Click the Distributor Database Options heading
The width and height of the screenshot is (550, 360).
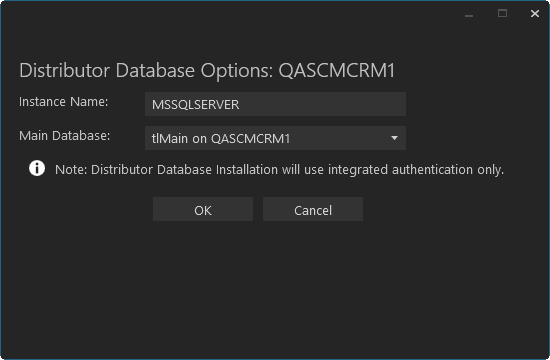[207, 71]
